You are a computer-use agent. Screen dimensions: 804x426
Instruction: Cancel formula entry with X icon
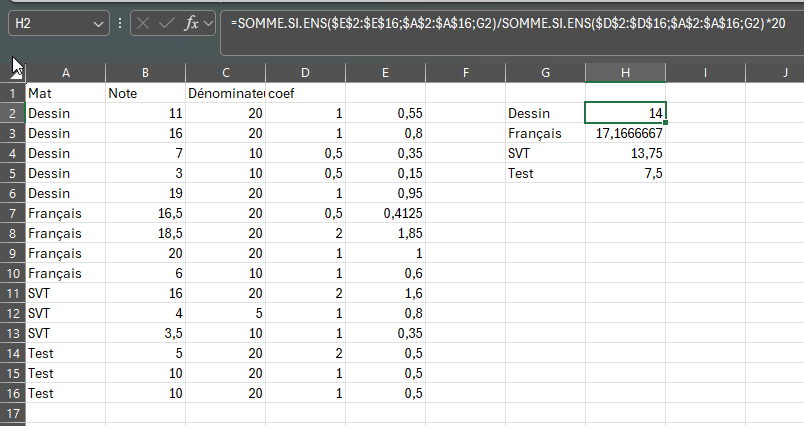pyautogui.click(x=143, y=23)
